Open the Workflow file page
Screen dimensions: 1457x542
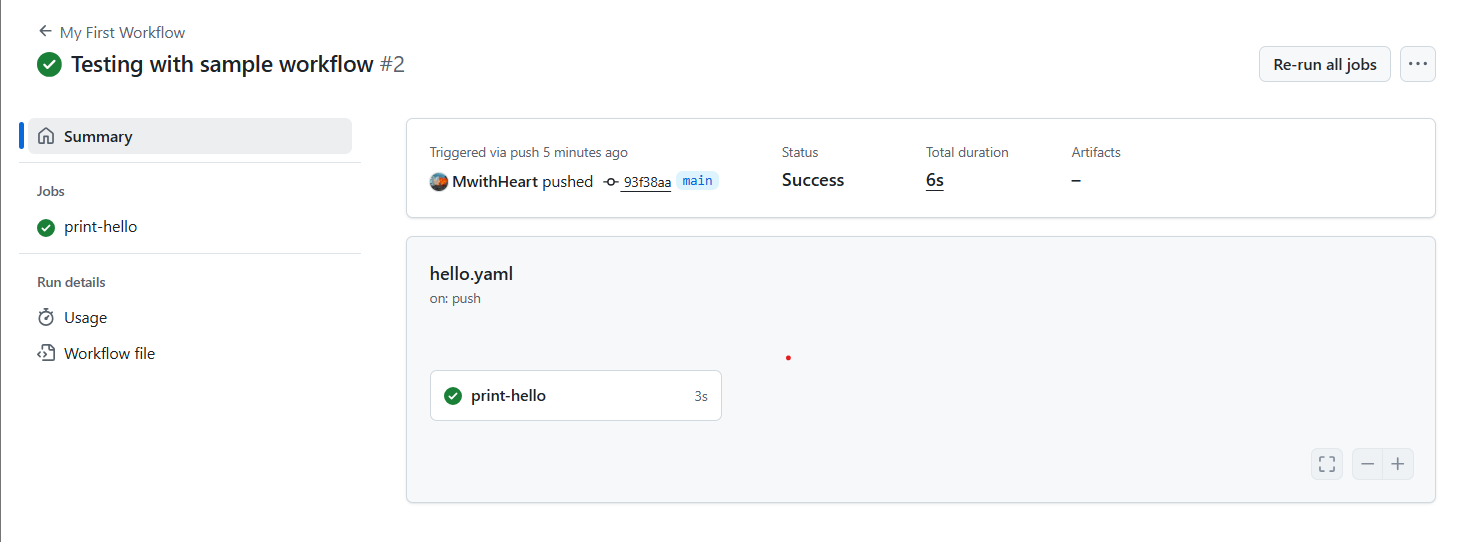pyautogui.click(x=109, y=354)
